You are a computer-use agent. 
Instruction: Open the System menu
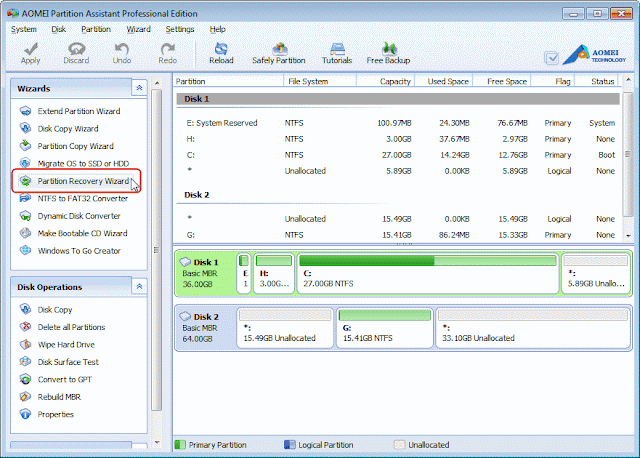tap(24, 29)
